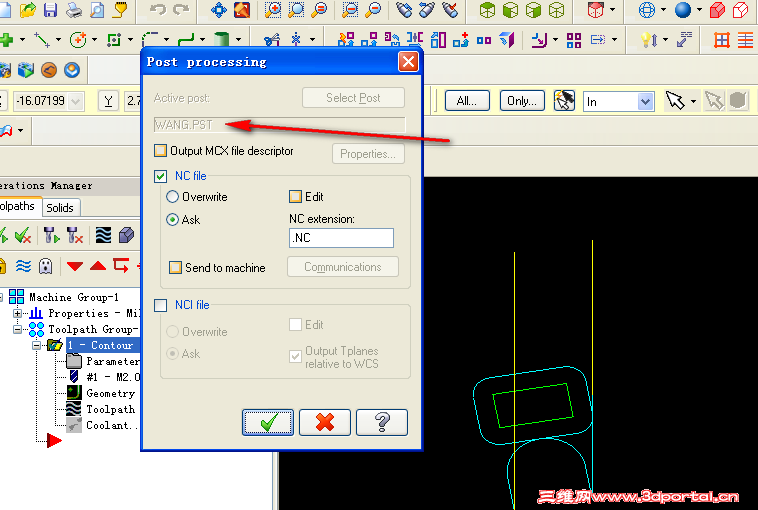
Task: Collapse the Toolpath Group node
Action: 17,329
